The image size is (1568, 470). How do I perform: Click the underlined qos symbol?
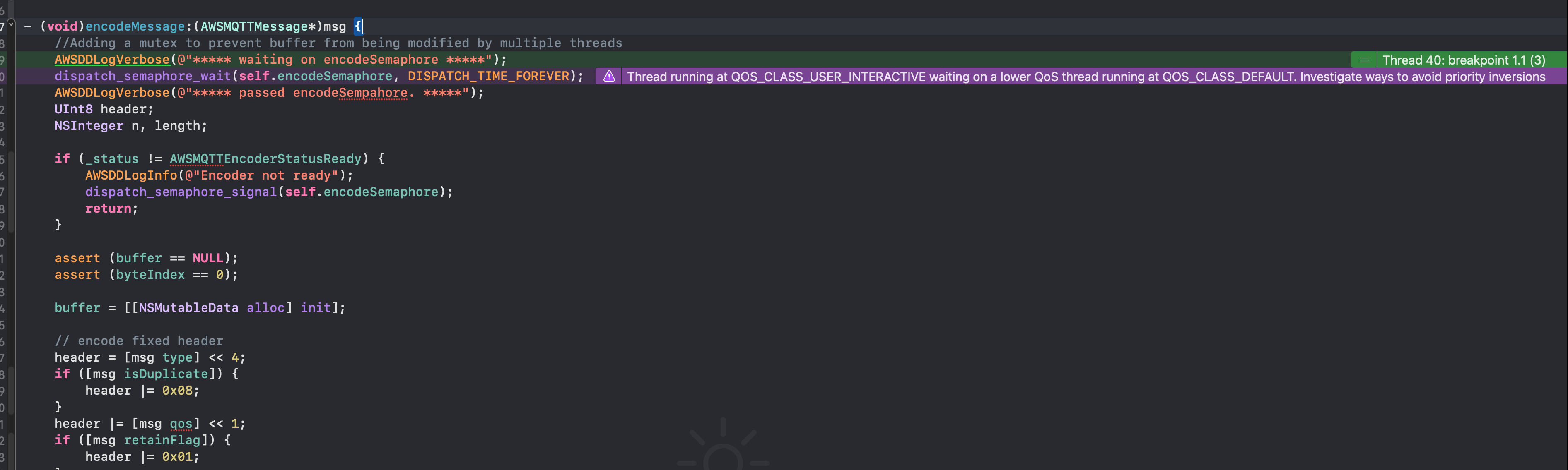tap(182, 423)
